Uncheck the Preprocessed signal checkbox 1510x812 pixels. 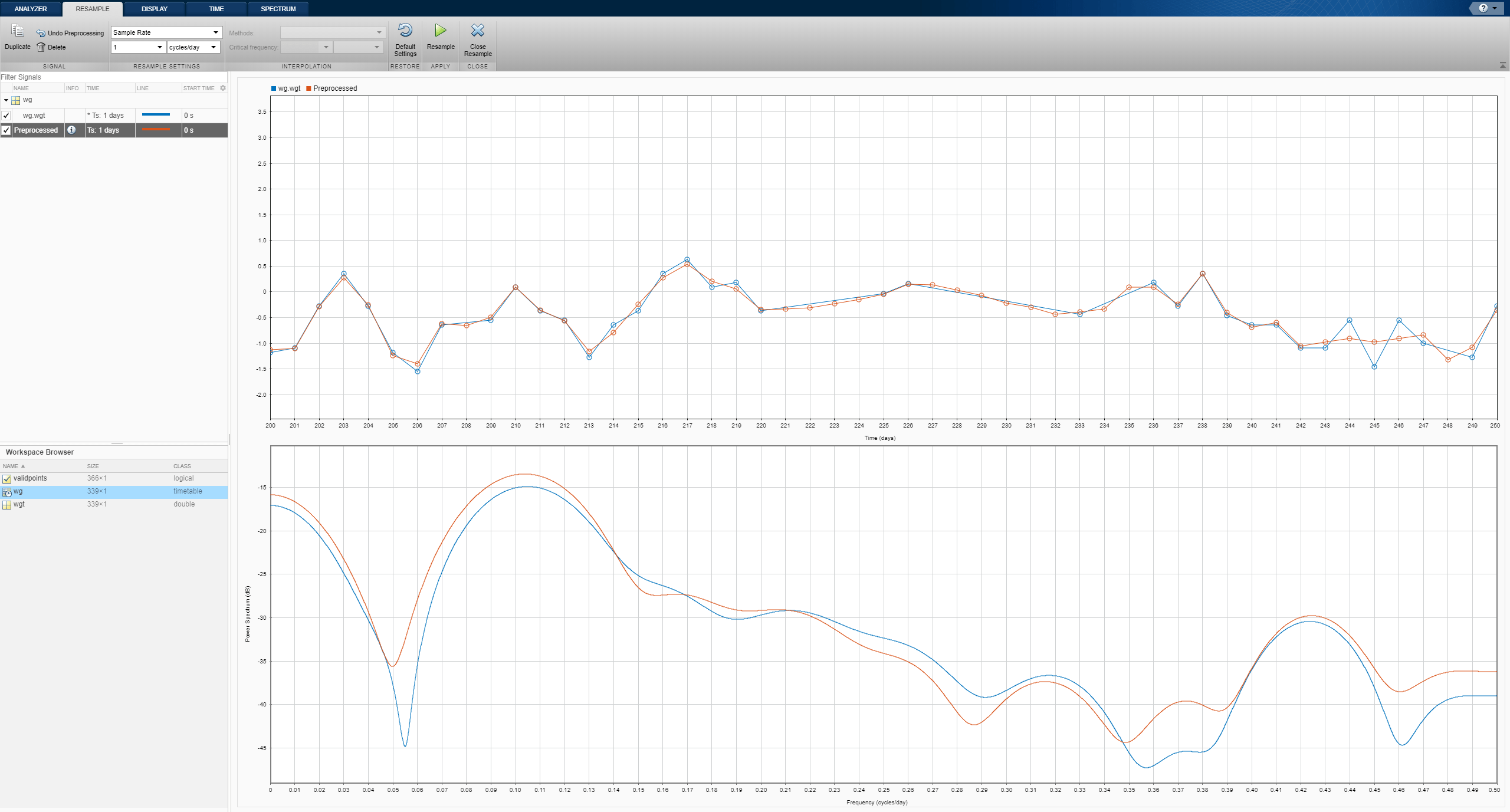[6, 130]
